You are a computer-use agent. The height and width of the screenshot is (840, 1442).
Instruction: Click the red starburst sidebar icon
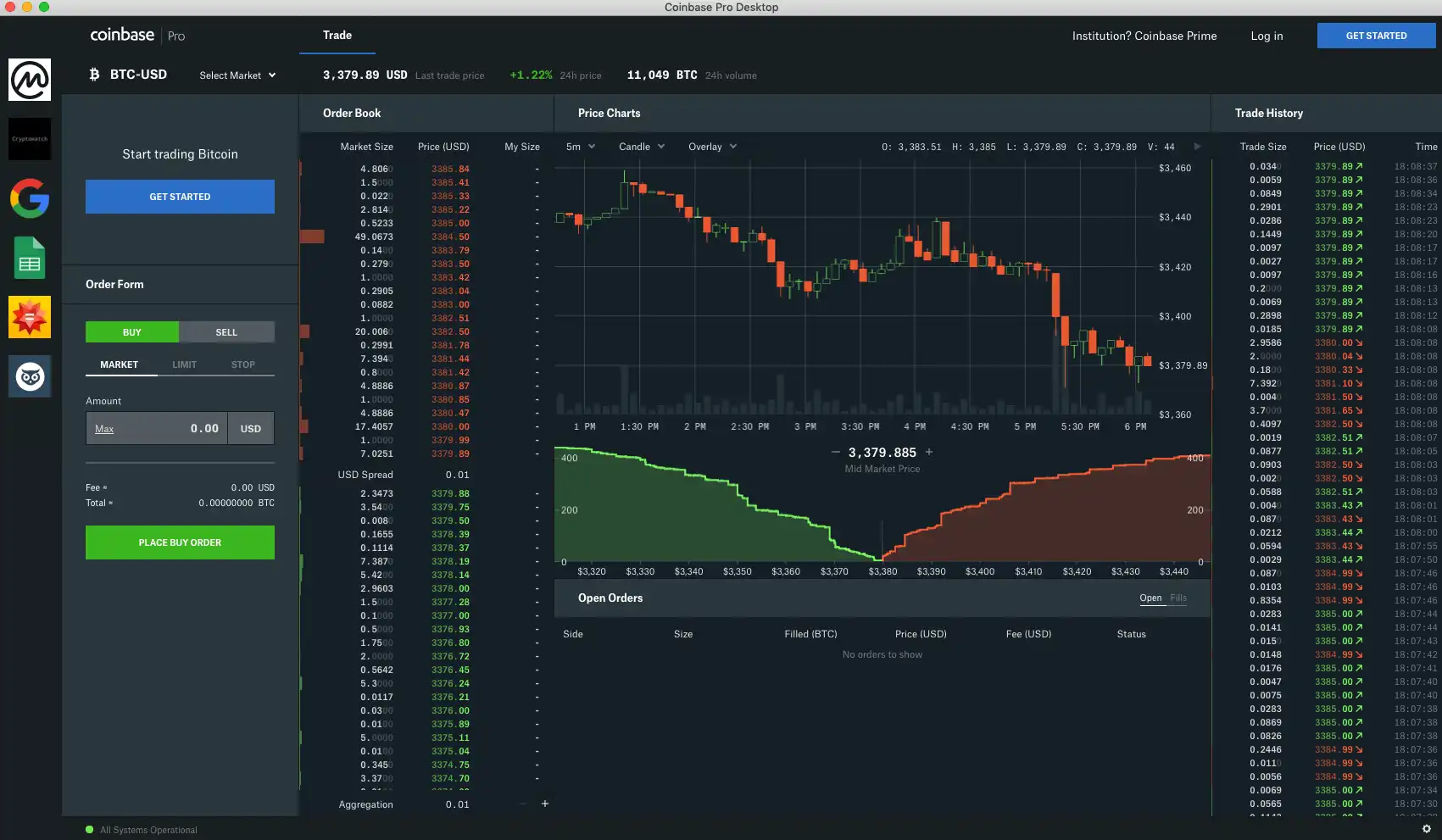click(x=30, y=317)
